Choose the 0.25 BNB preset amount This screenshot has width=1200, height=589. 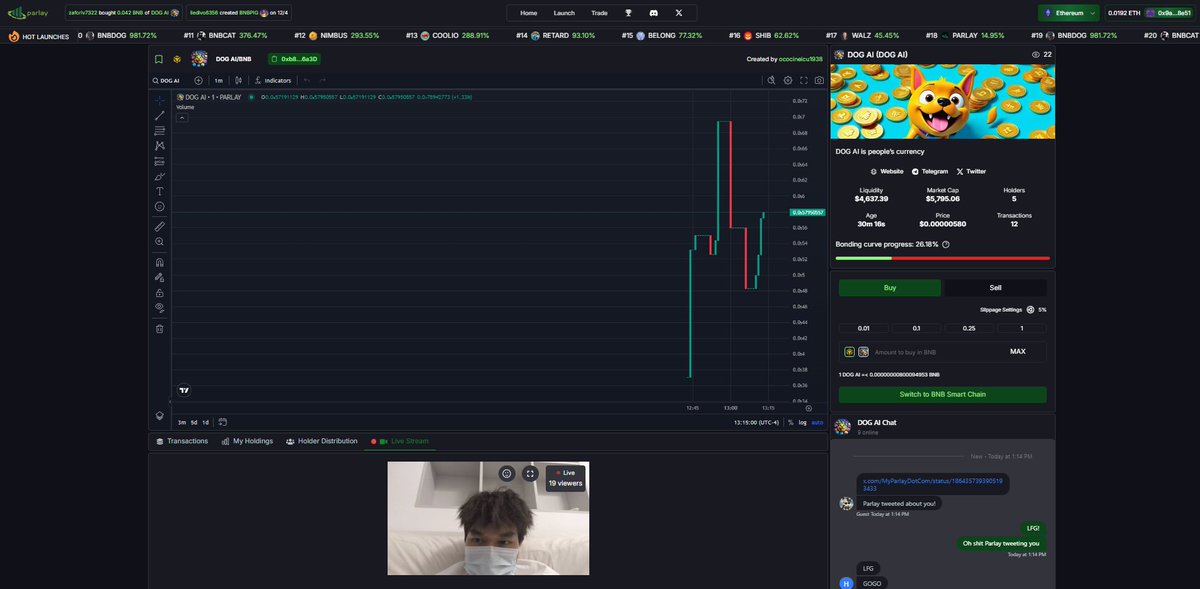(969, 328)
